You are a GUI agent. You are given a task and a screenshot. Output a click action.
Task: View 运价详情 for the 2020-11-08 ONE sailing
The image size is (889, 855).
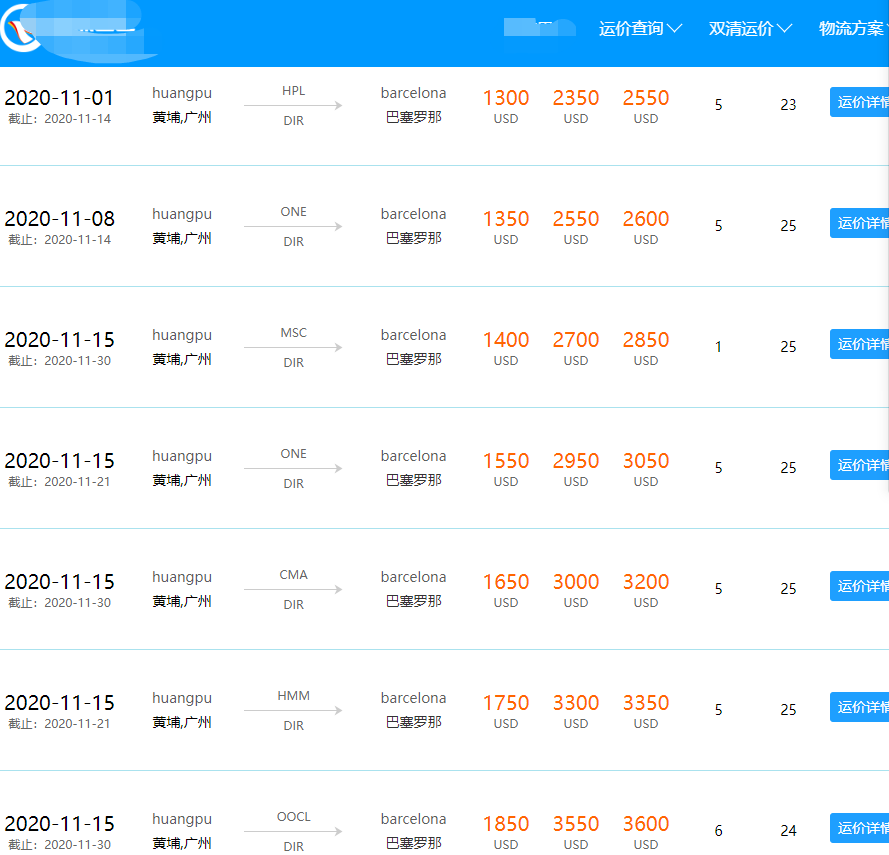coord(859,224)
